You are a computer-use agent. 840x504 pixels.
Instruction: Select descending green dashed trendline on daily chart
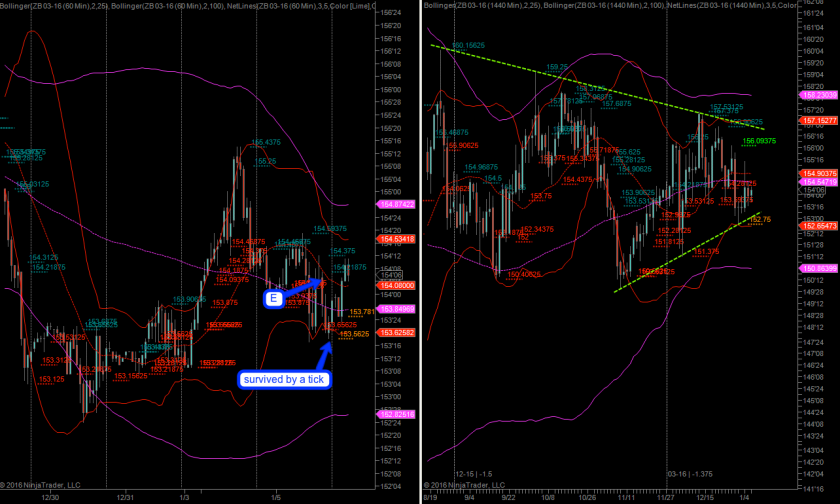597,87
